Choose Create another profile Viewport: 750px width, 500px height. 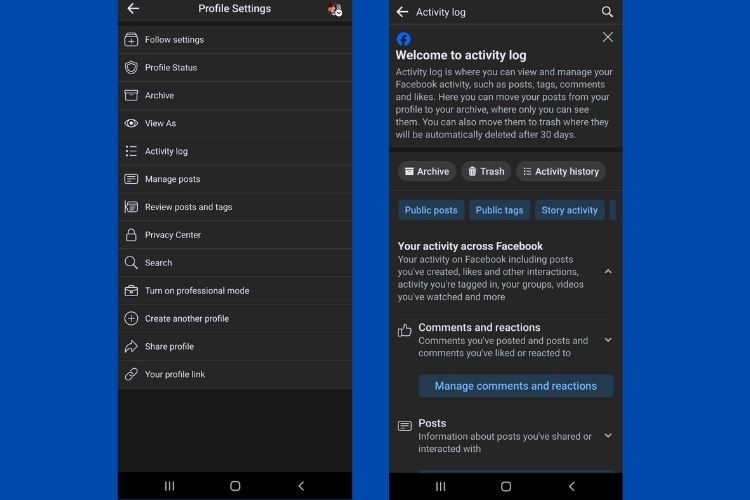pyautogui.click(x=235, y=318)
